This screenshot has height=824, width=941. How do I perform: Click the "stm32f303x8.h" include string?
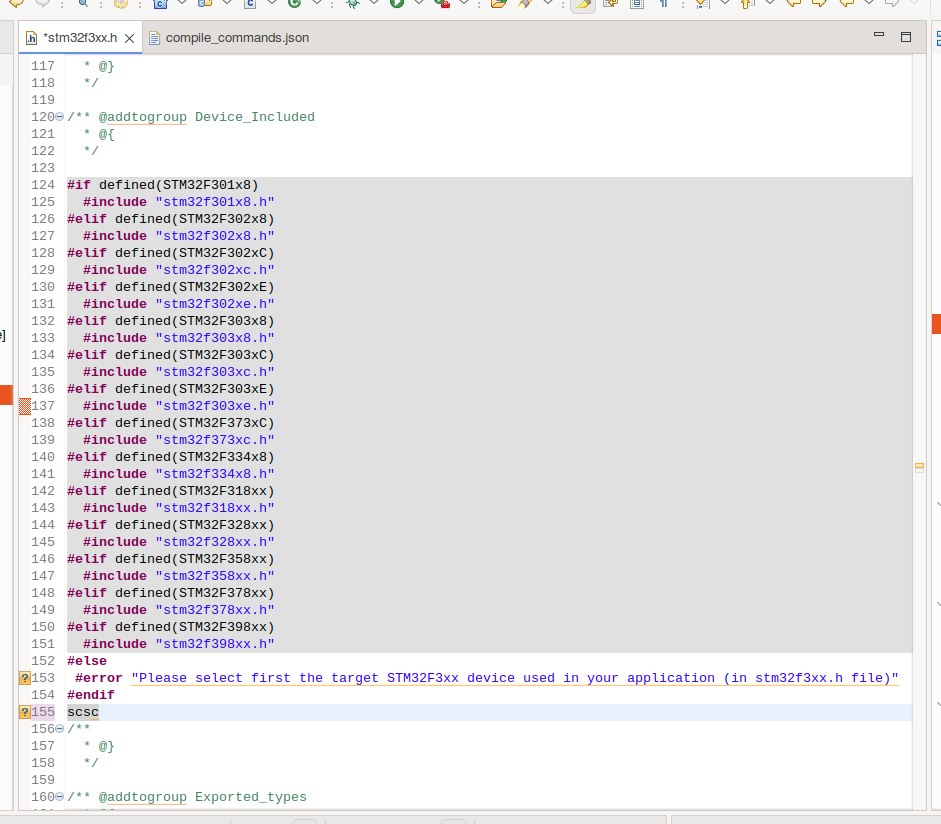coord(215,338)
